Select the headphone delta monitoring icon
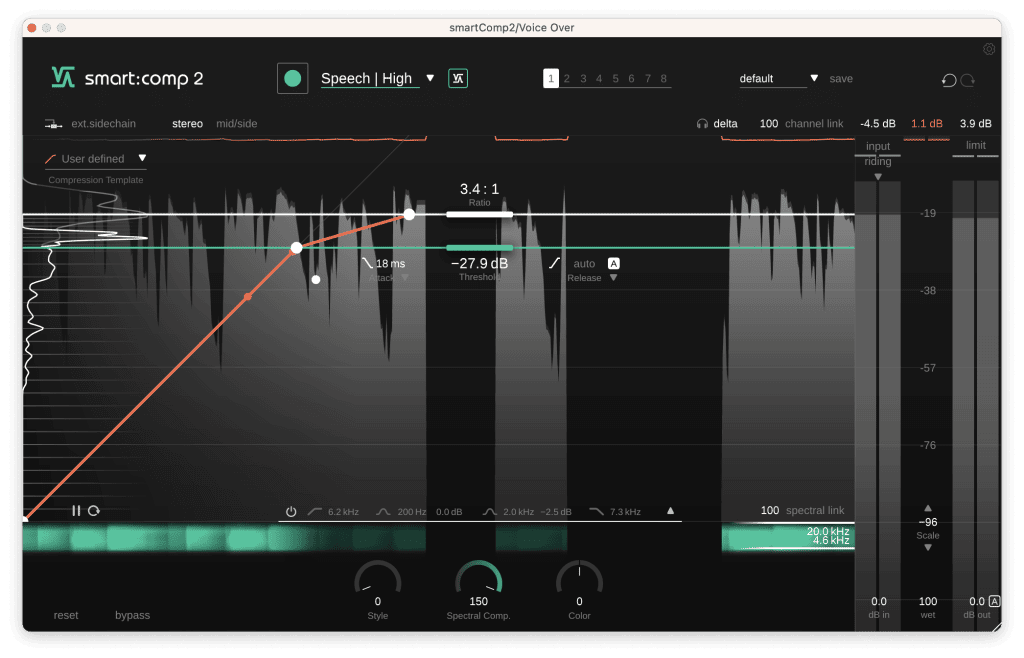This screenshot has width=1024, height=658. (x=704, y=123)
